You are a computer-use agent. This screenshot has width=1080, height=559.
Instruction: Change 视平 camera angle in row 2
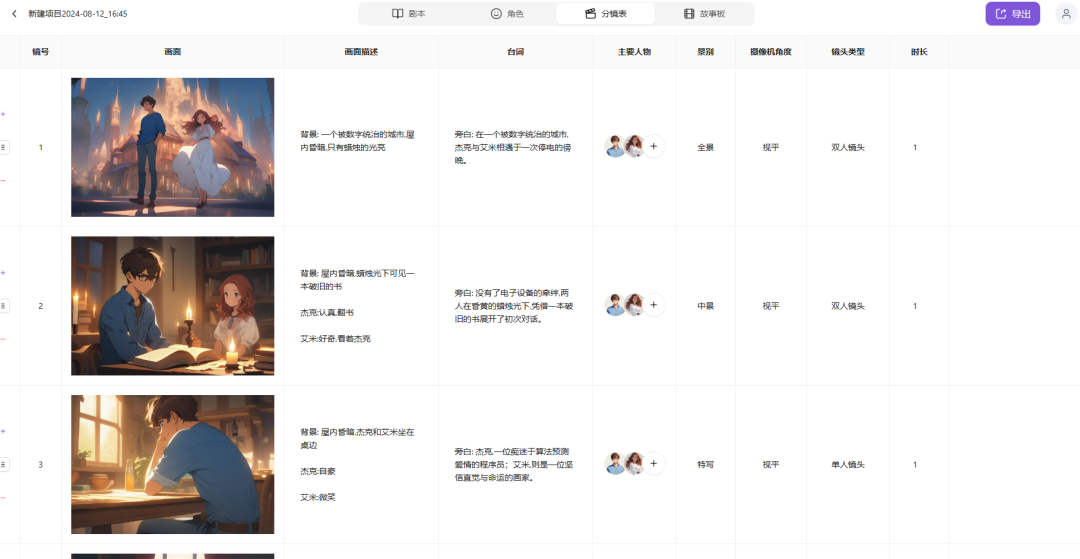pyautogui.click(x=771, y=306)
